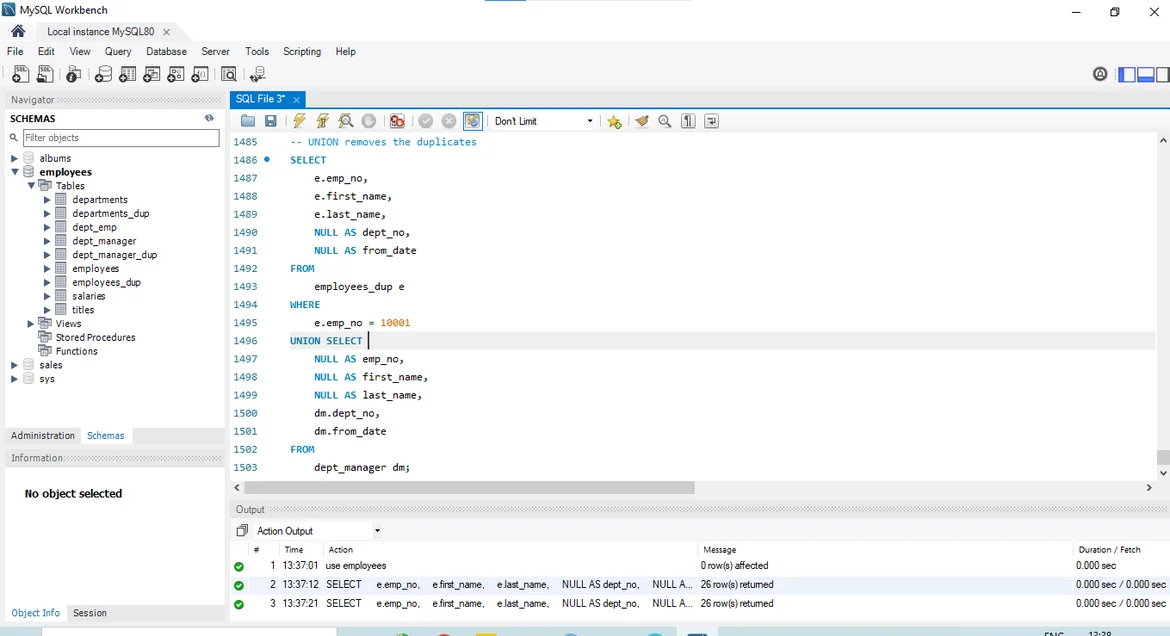The width and height of the screenshot is (1170, 636).
Task: Refresh the SCHEMAS list
Action: pos(209,118)
